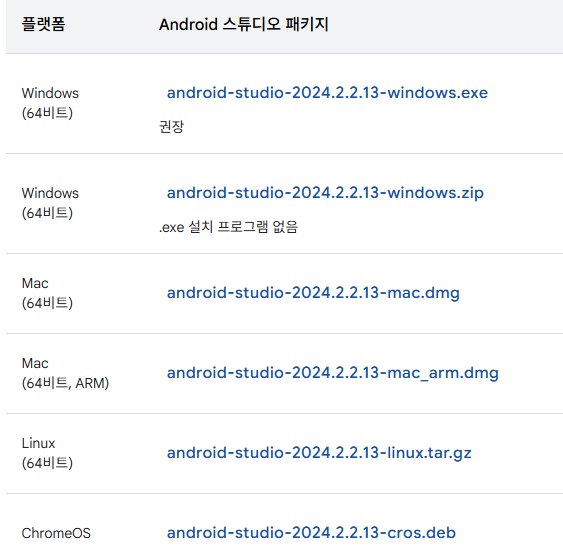Select the '.exe 설치 프로그램 없음' note
563x560 pixels.
[228, 227]
